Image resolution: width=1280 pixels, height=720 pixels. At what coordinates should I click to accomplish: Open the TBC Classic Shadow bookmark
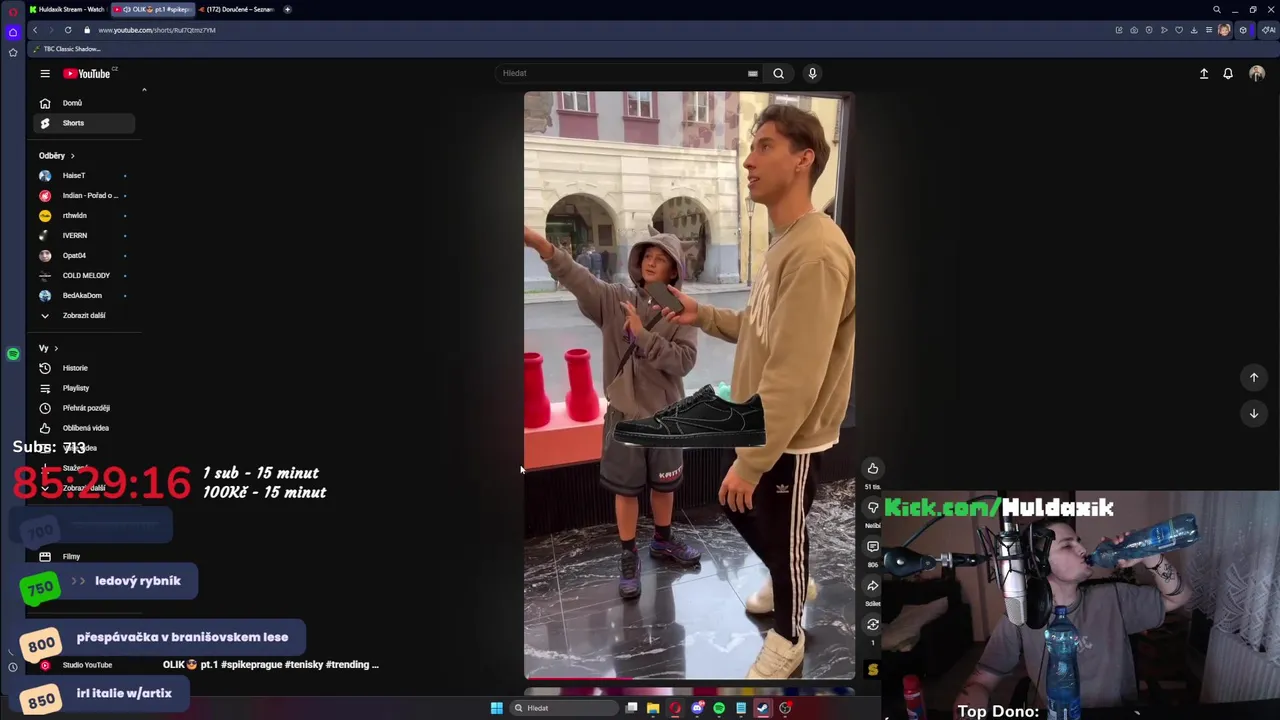click(67, 49)
